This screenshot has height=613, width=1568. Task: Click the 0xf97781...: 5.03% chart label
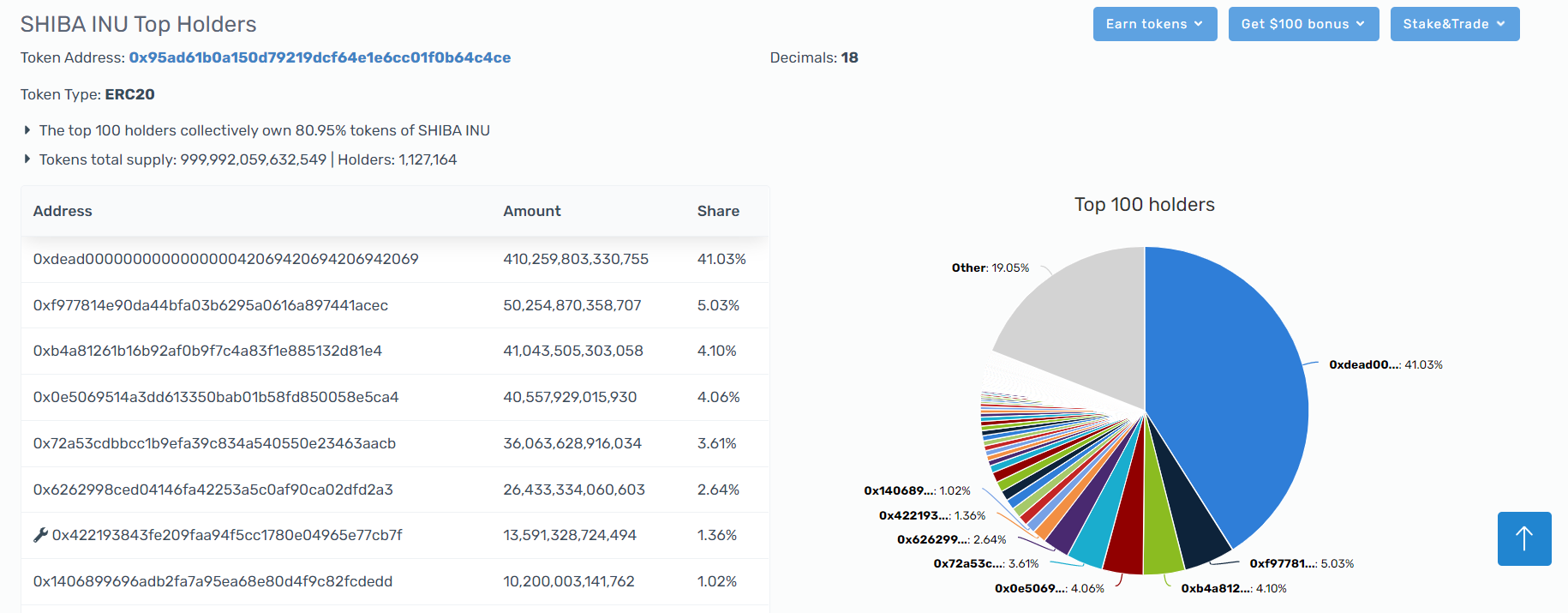1302,563
